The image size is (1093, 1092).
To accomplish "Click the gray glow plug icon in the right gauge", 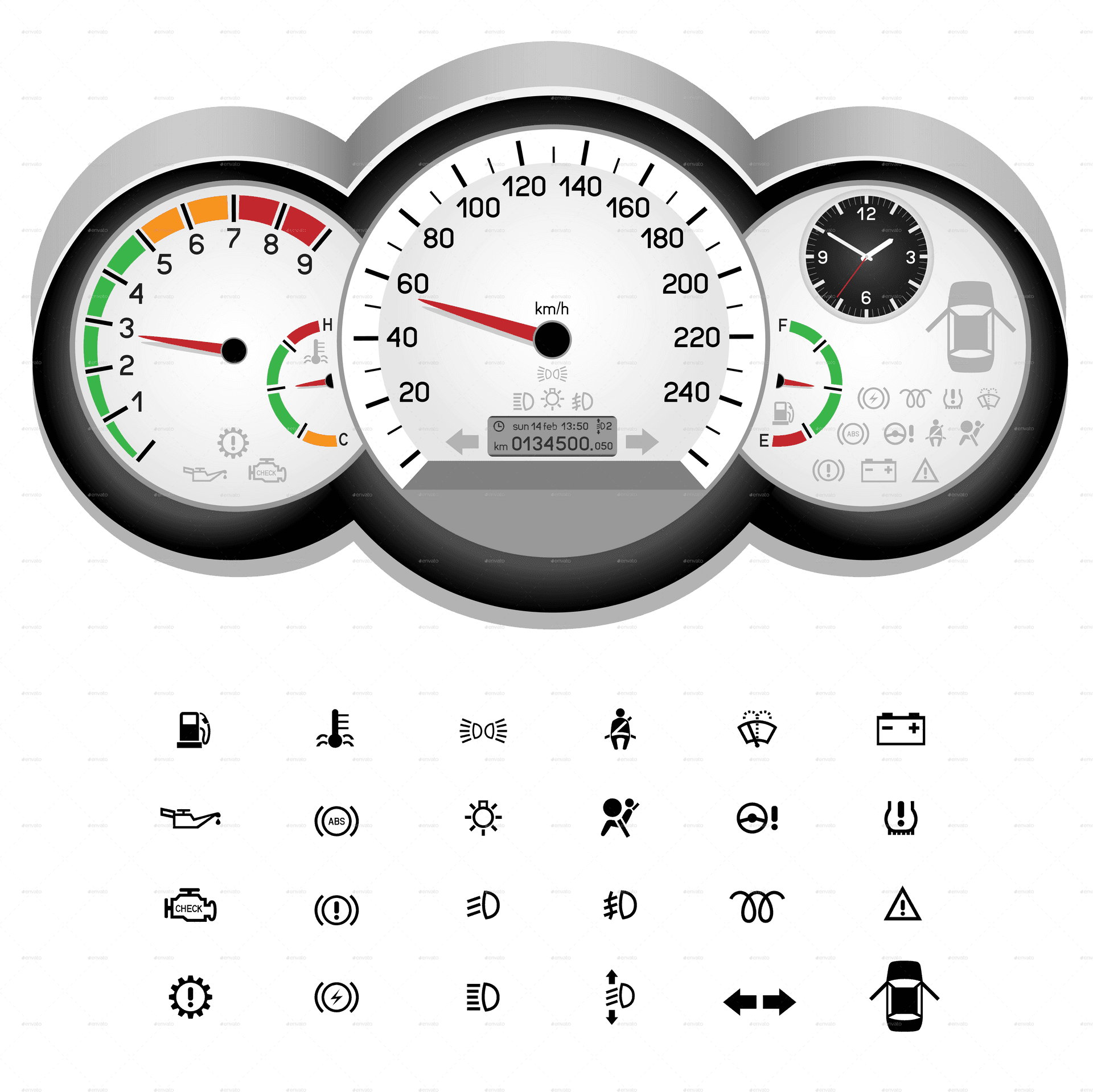I will click(x=915, y=398).
